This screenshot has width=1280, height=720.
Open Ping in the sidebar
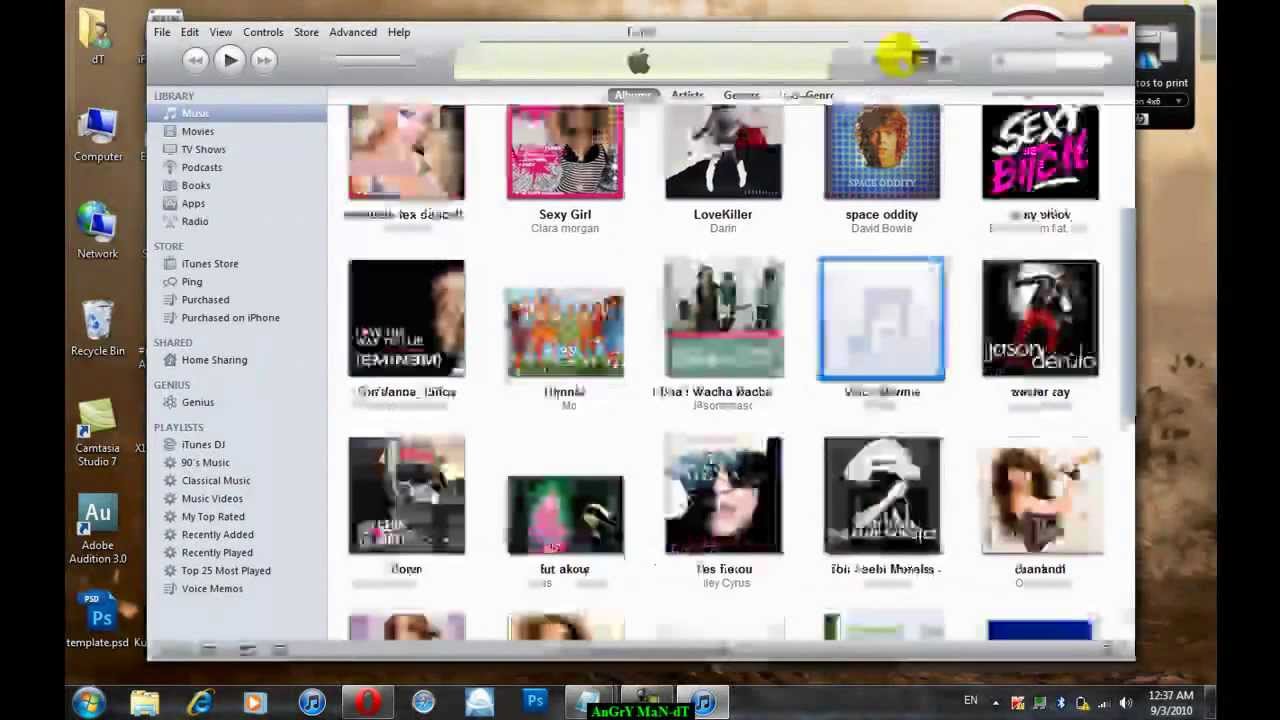(x=237, y=282)
